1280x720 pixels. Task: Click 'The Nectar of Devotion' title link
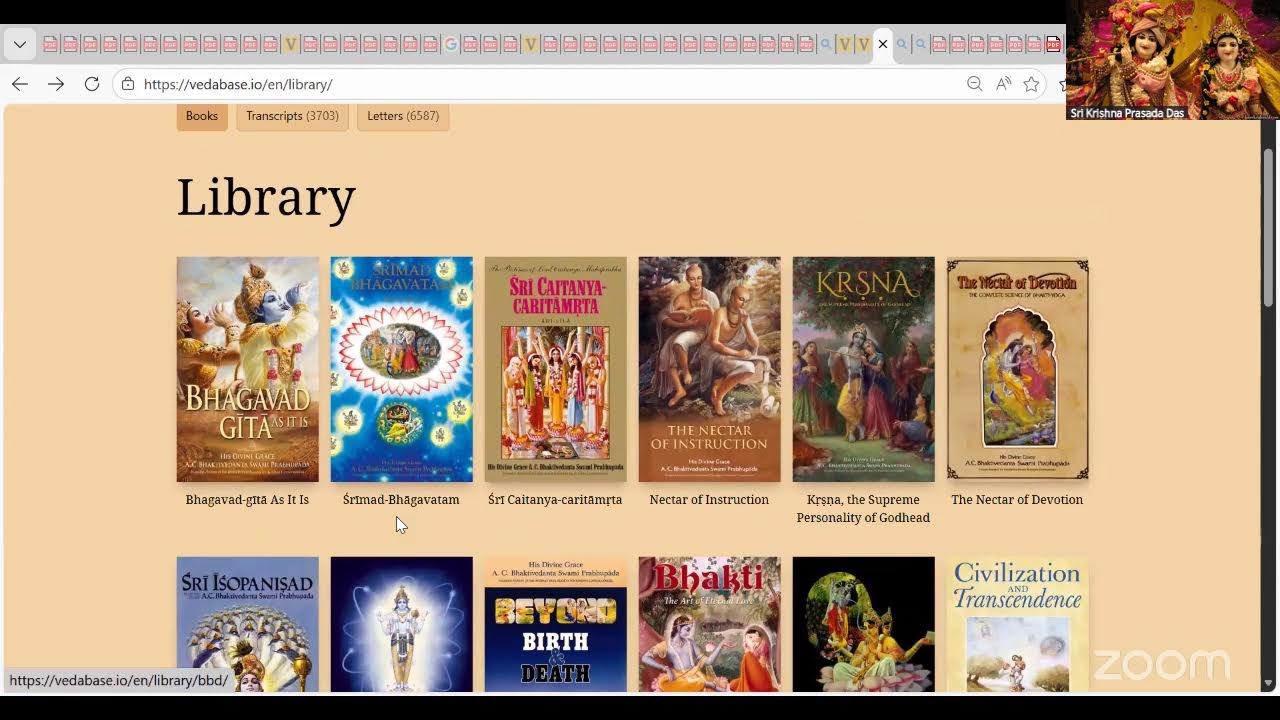[1017, 500]
